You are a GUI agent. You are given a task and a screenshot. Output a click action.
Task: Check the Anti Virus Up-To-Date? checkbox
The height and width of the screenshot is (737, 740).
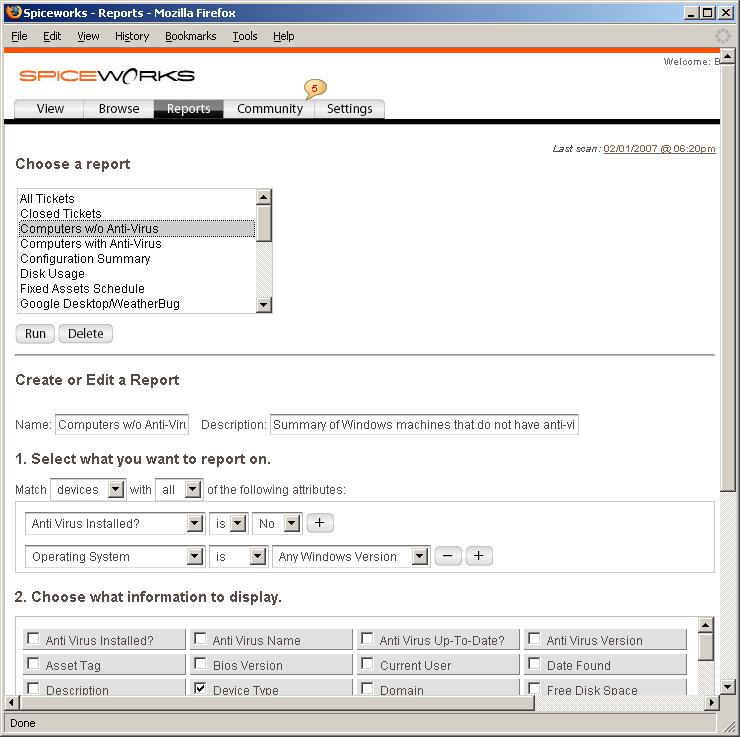[x=367, y=639]
